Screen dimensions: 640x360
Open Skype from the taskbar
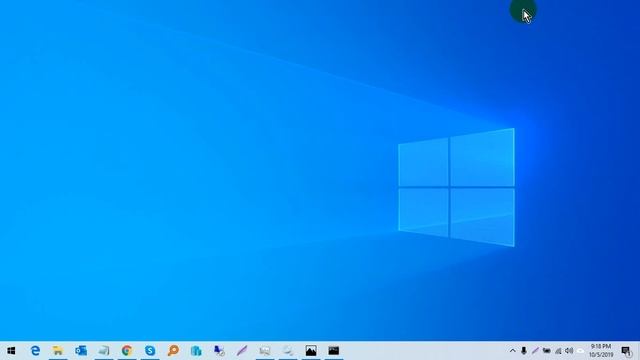tap(150, 351)
